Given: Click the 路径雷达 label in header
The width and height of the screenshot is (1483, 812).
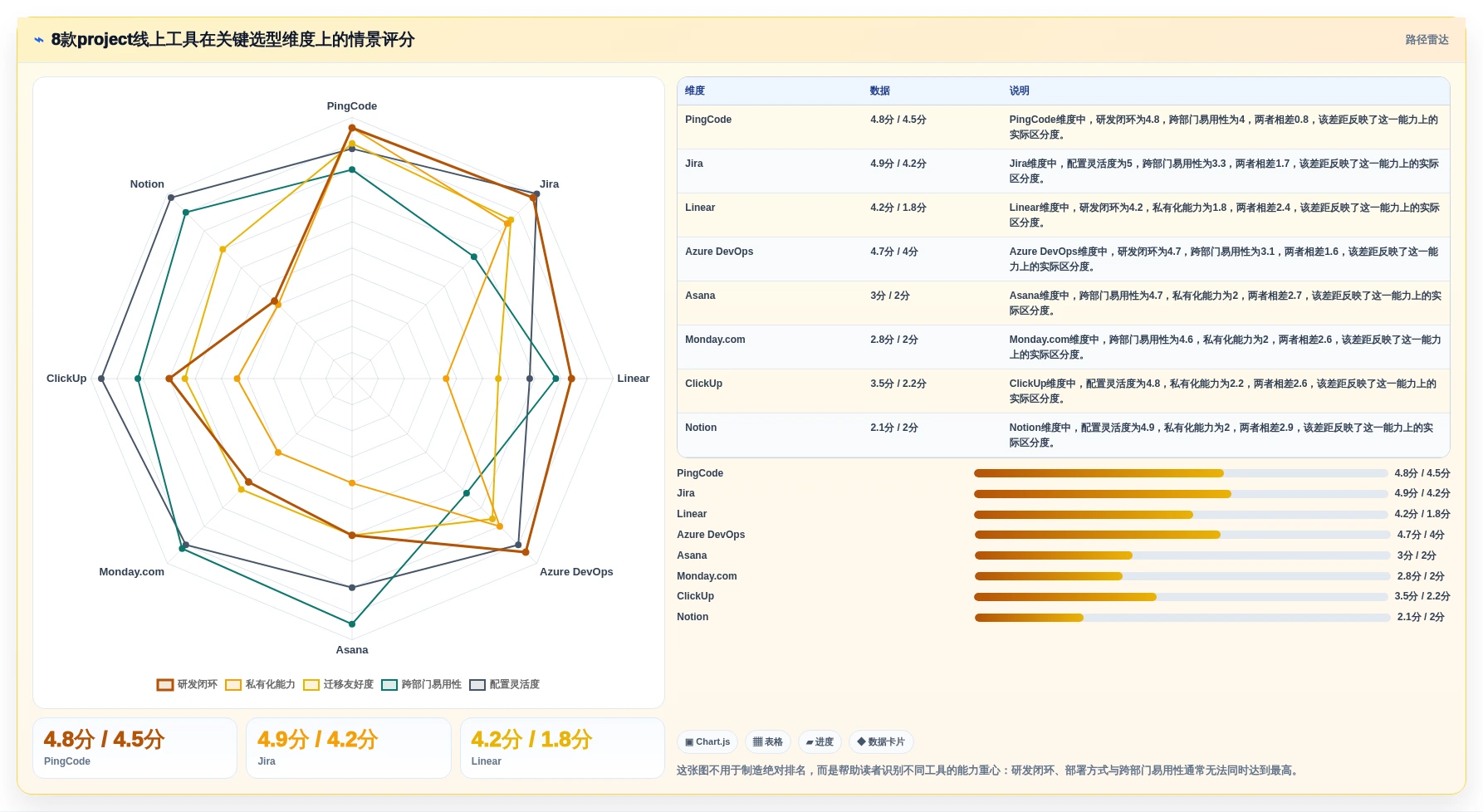Looking at the screenshot, I should 1427,40.
